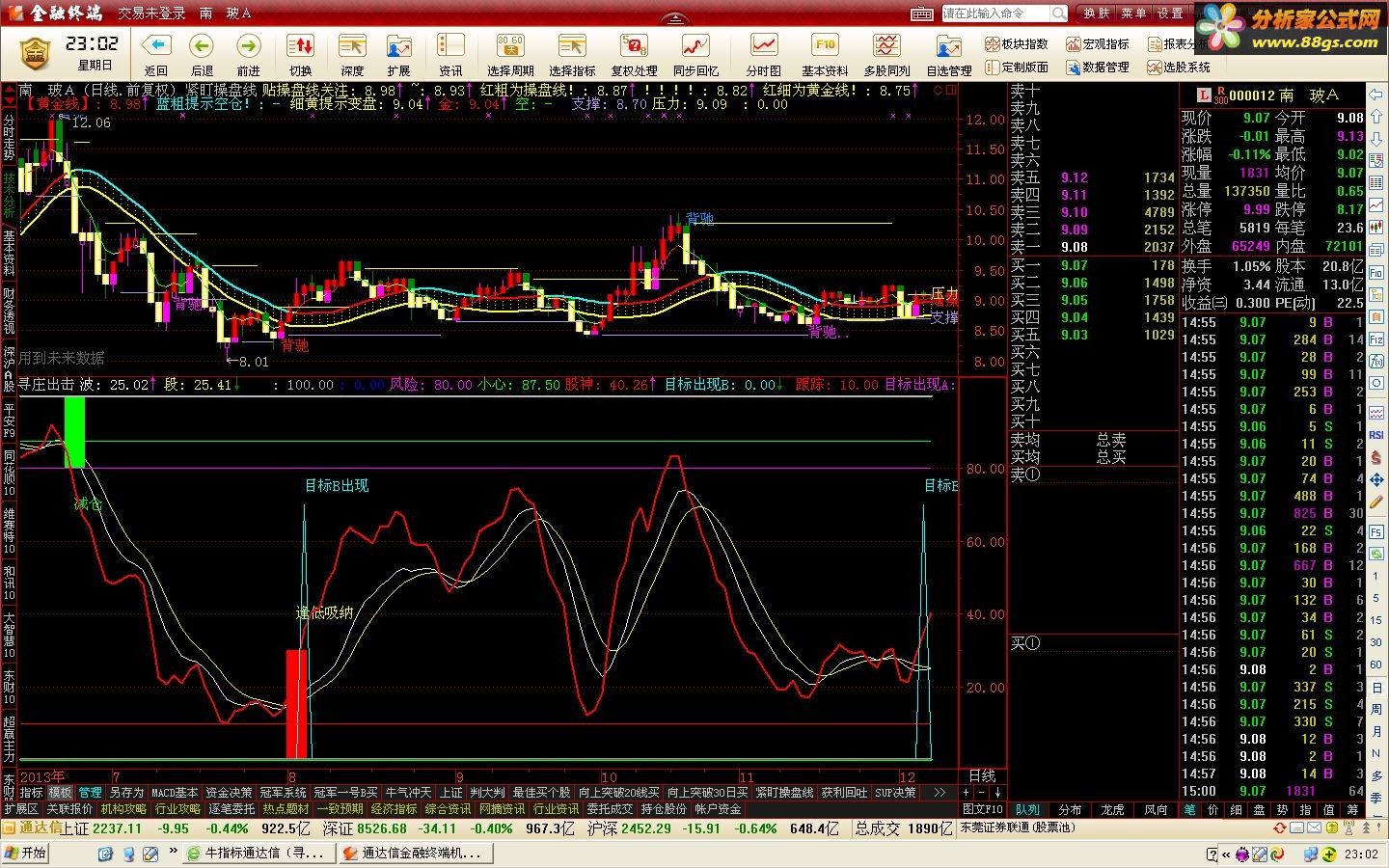Screen dimensions: 1389x868
Task: Expand more indicator tabs with >> arrow
Action: coord(940,793)
